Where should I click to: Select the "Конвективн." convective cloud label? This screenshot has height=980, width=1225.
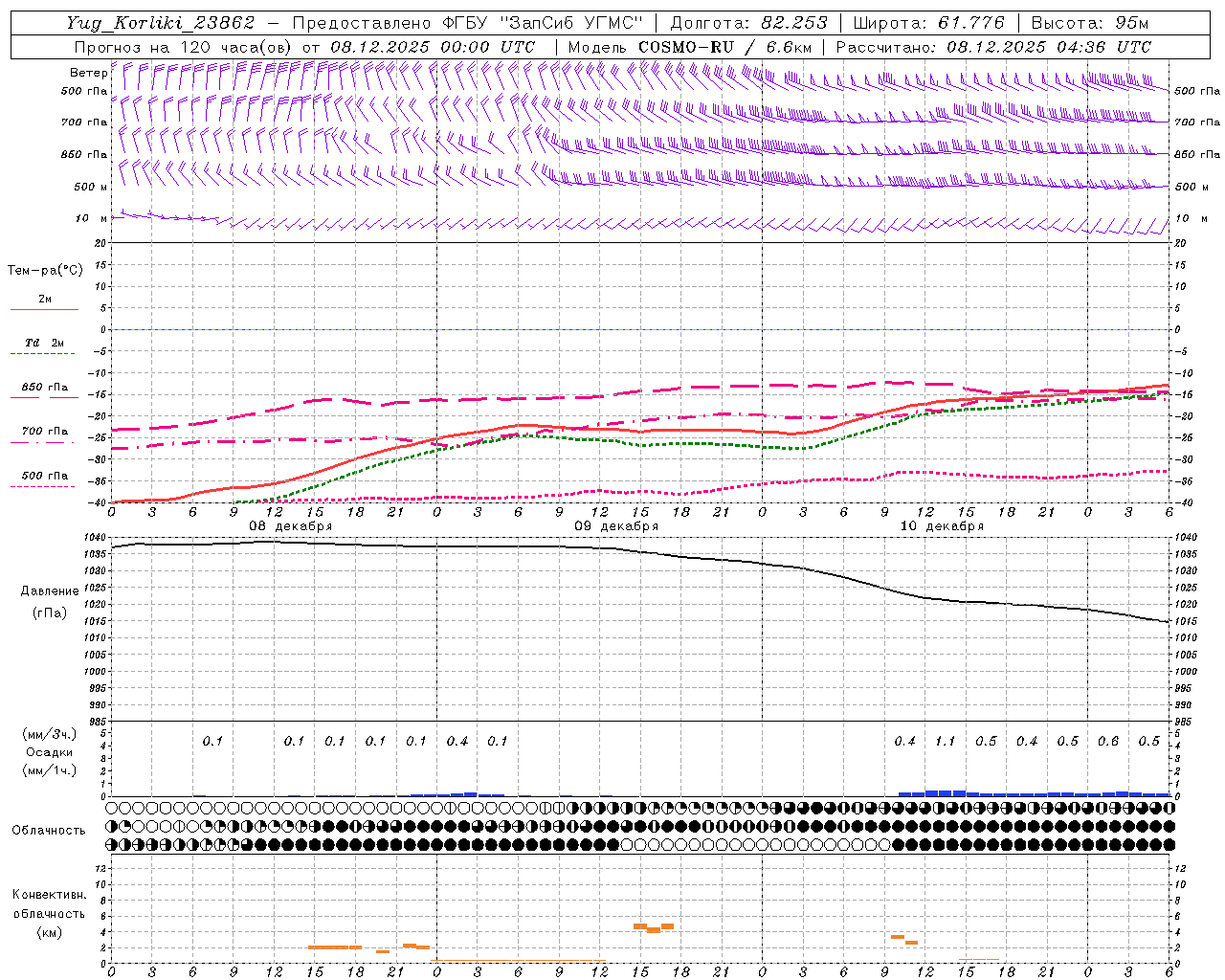point(49,895)
